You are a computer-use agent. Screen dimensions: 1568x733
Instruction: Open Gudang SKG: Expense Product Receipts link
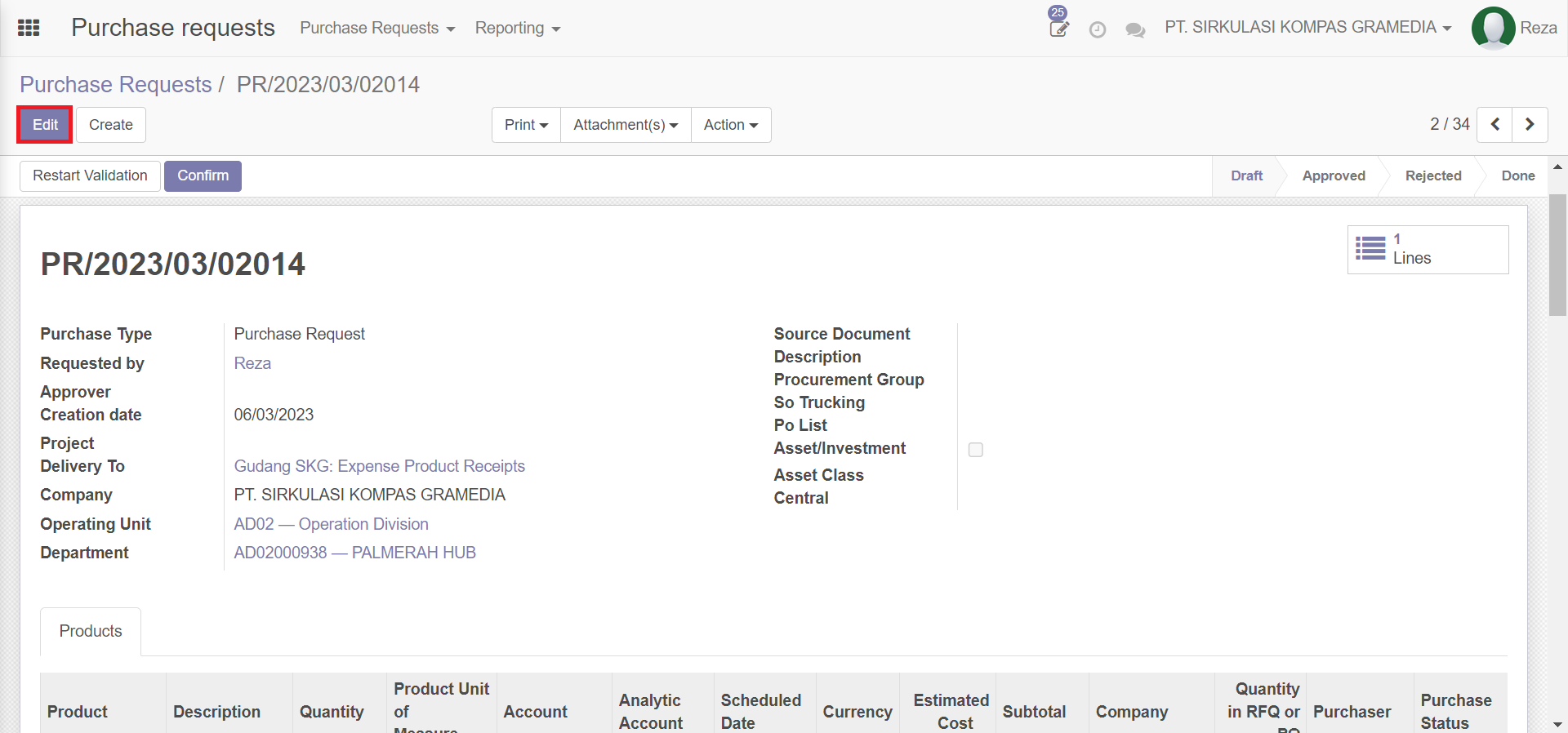(380, 466)
